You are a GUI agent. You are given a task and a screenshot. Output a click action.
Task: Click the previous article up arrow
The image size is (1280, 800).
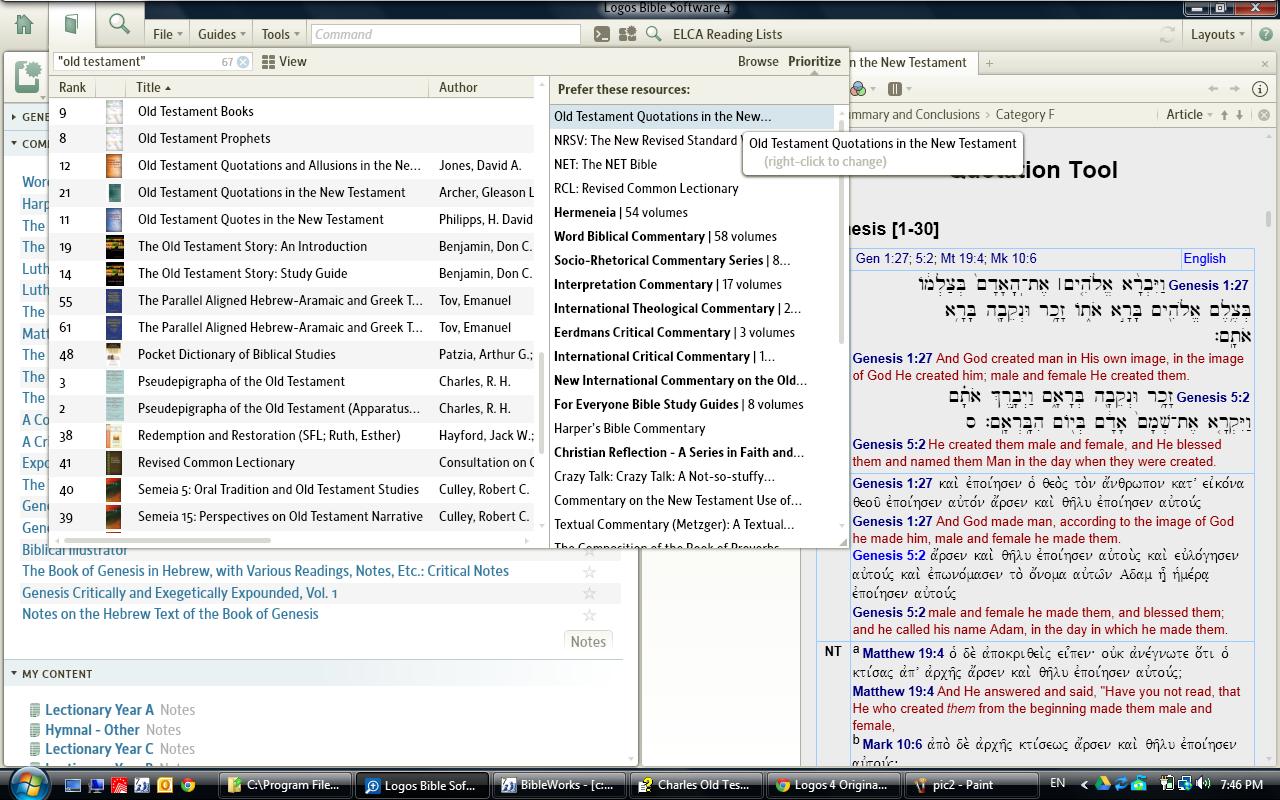(1223, 115)
